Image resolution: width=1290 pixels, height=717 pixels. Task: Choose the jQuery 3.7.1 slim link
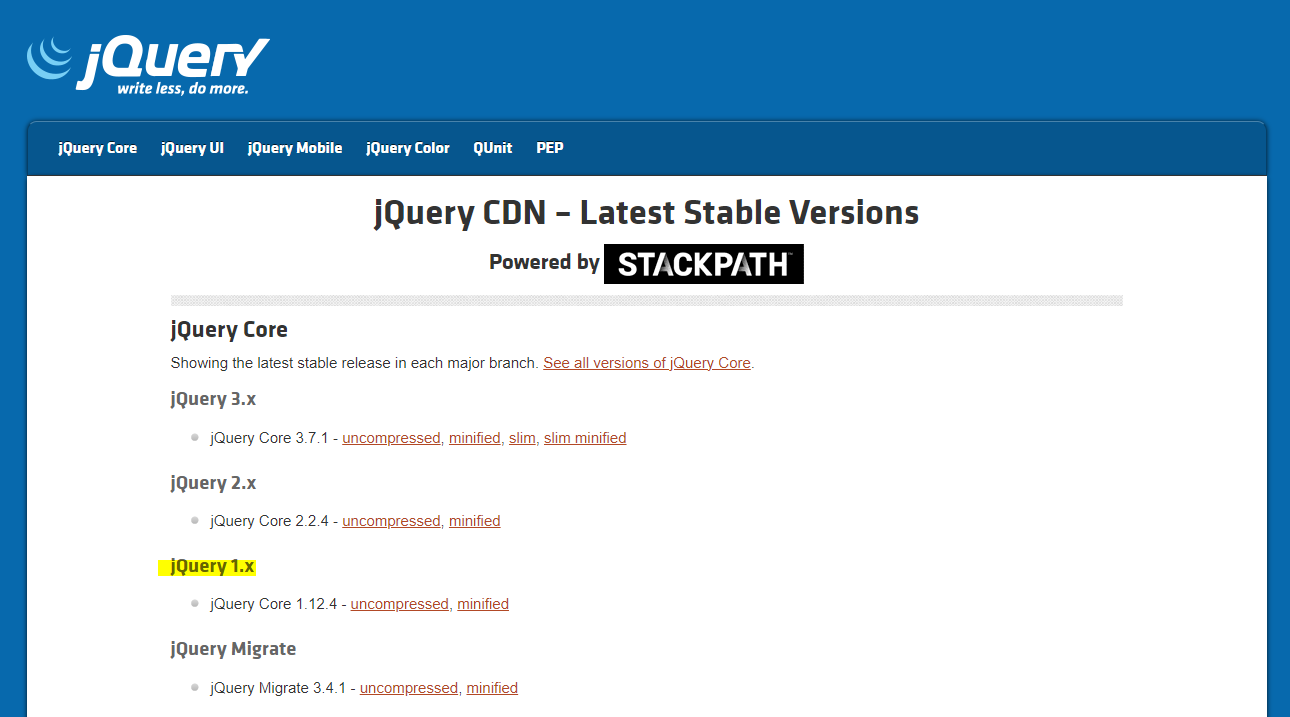click(522, 438)
